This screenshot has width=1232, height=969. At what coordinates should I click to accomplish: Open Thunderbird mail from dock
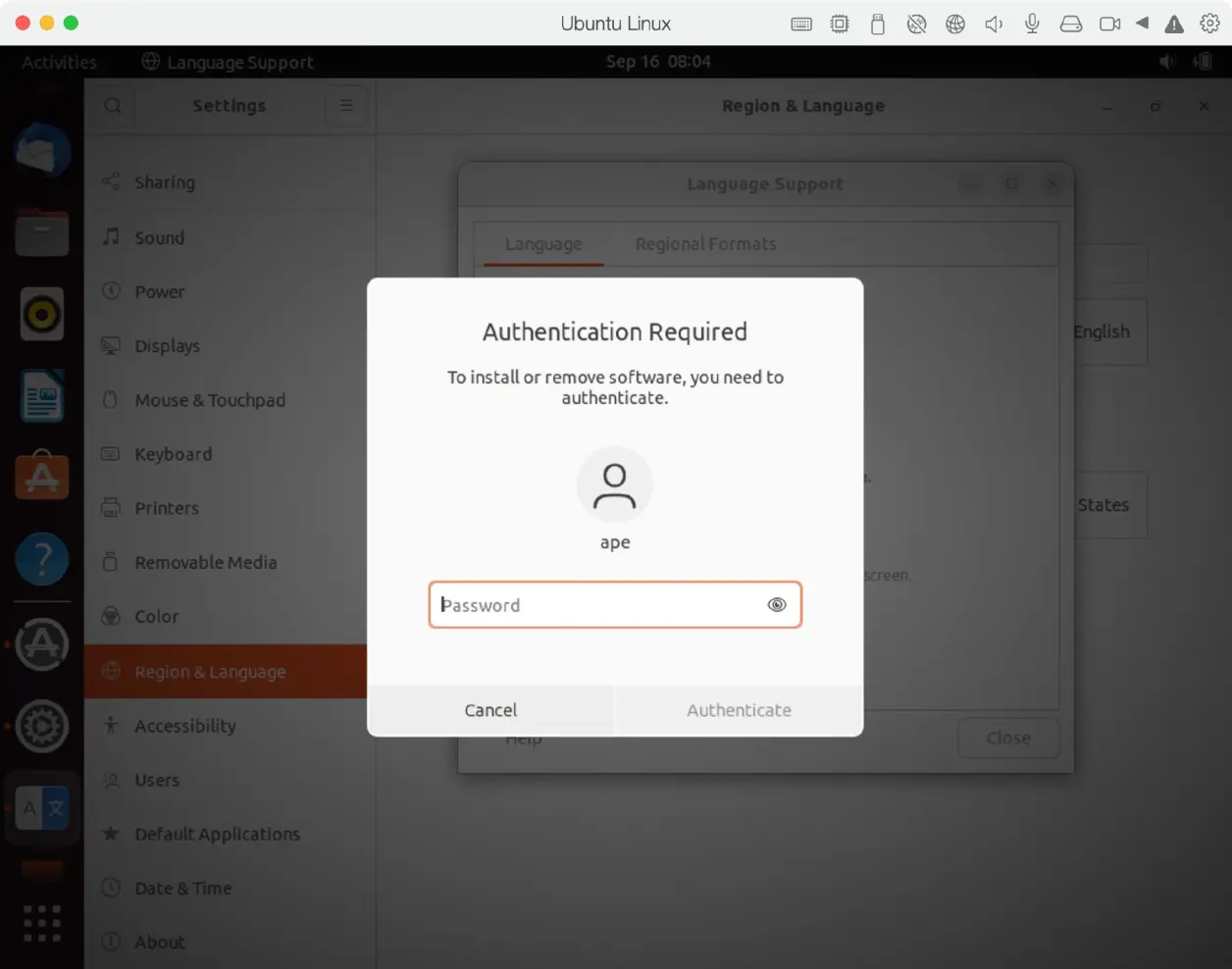click(x=42, y=151)
